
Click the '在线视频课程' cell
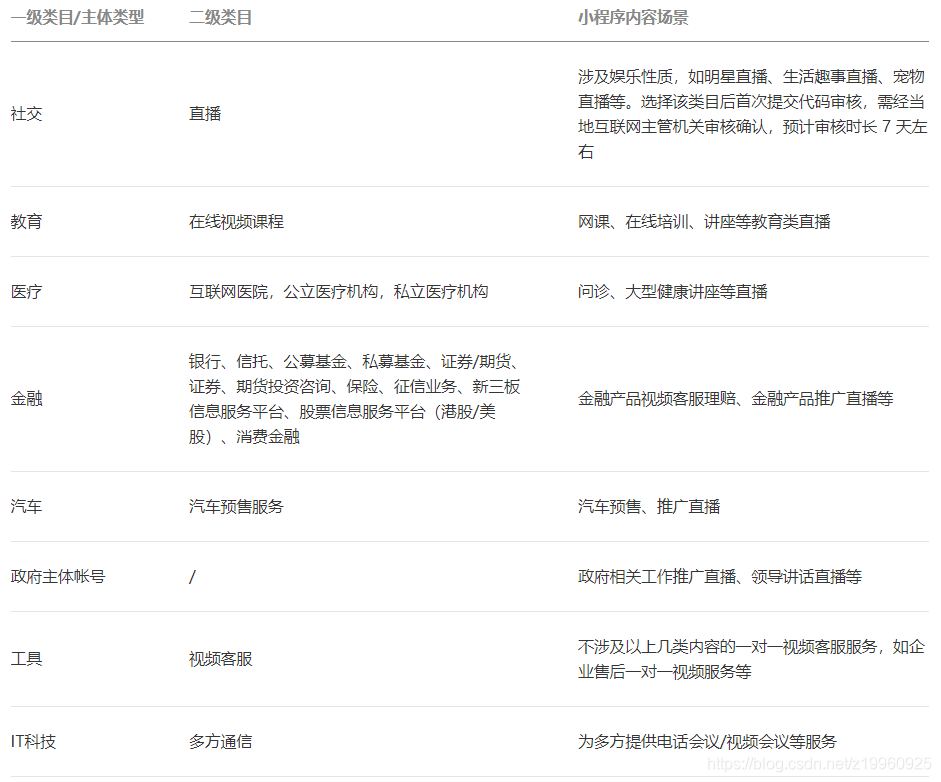pyautogui.click(x=236, y=221)
